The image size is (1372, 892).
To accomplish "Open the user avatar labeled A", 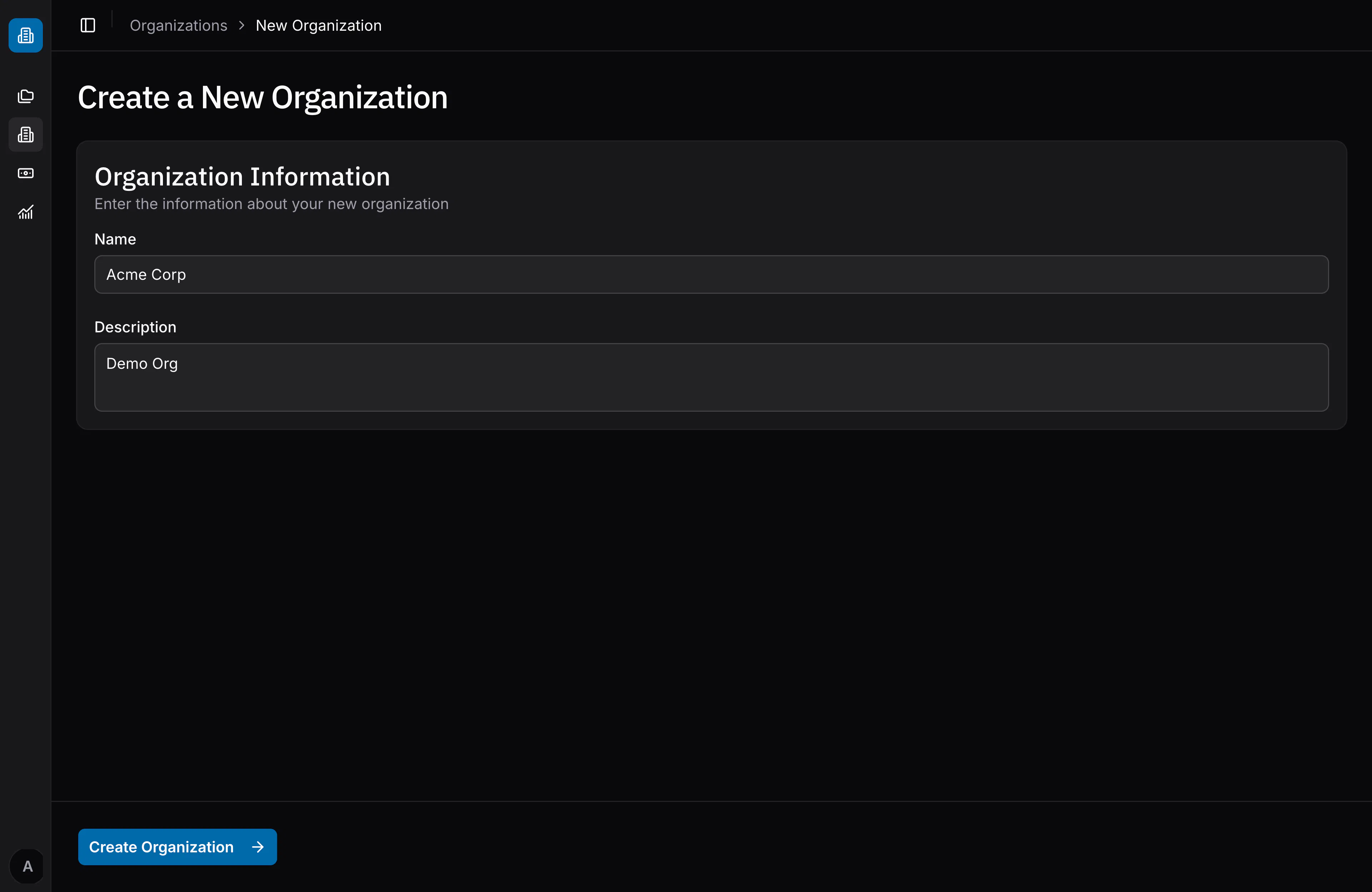I will pyautogui.click(x=27, y=866).
